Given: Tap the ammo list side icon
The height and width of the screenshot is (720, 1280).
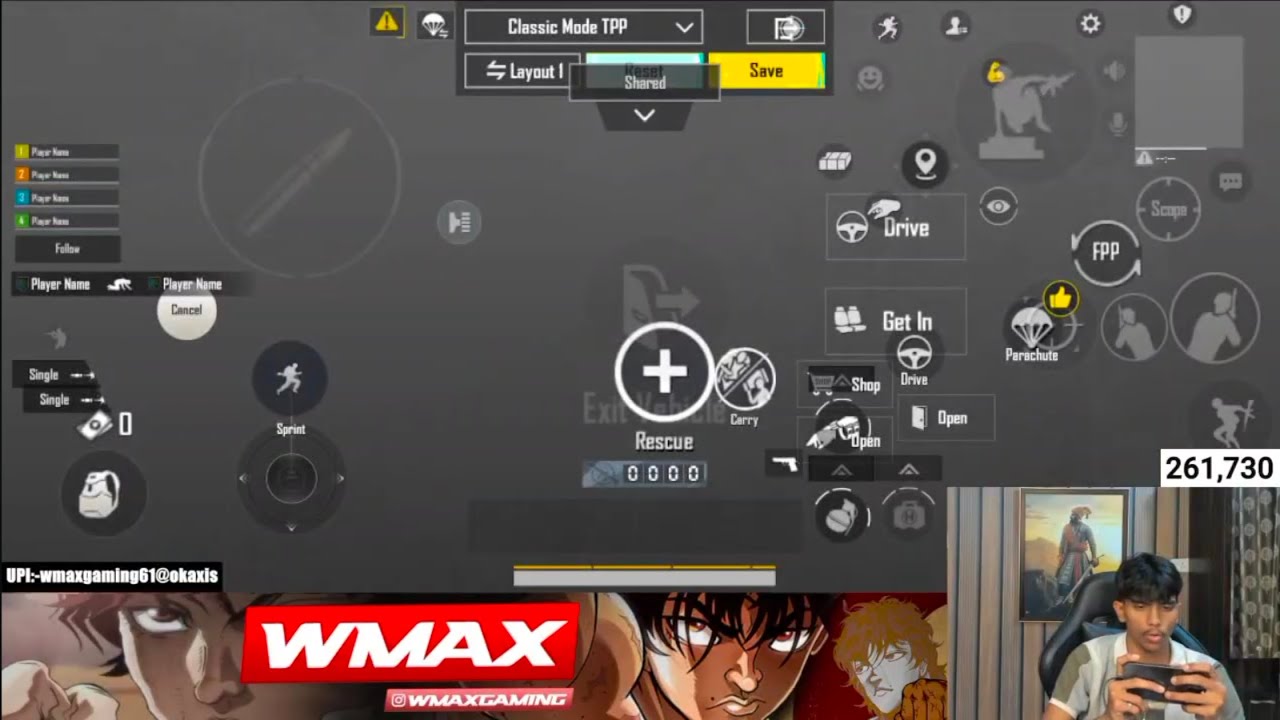Looking at the screenshot, I should (459, 222).
